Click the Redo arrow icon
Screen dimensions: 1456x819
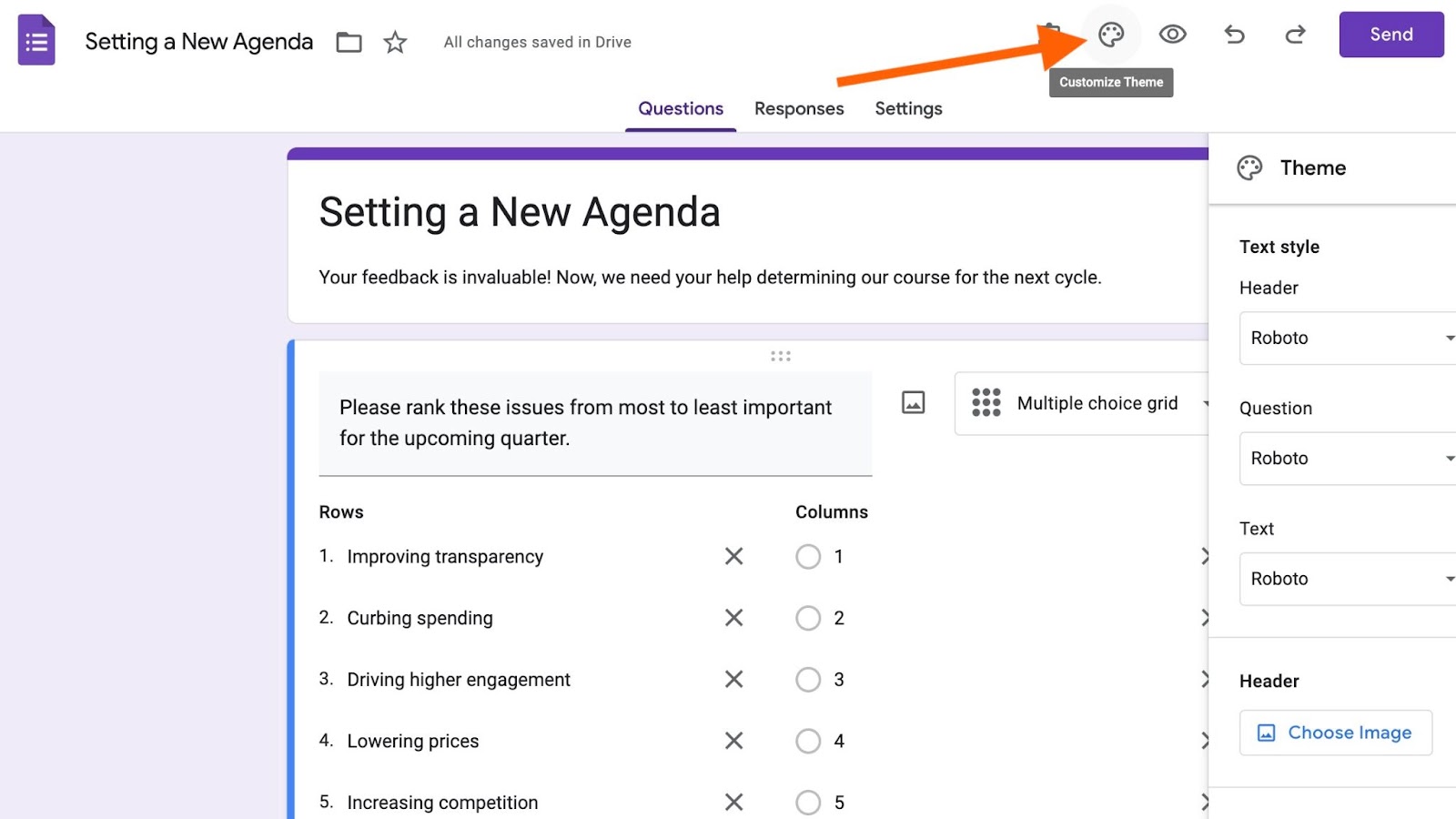1295,35
